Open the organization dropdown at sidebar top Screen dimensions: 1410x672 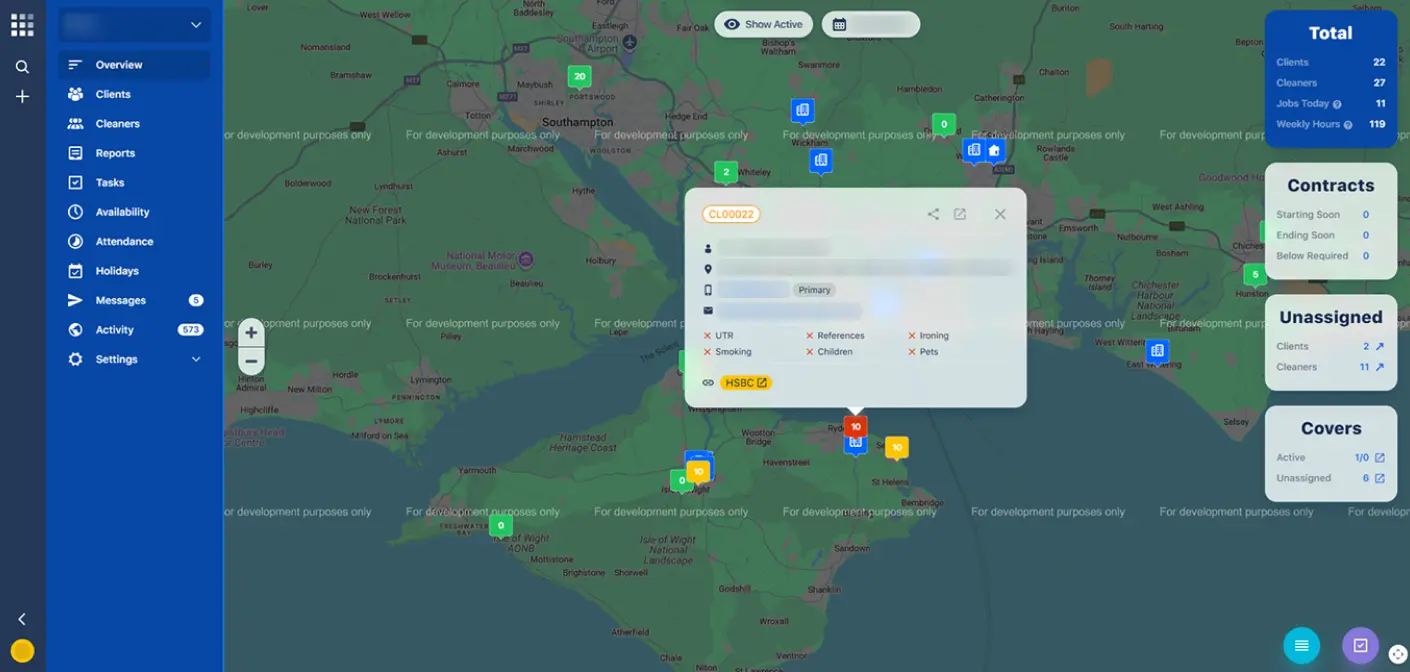pyautogui.click(x=134, y=25)
